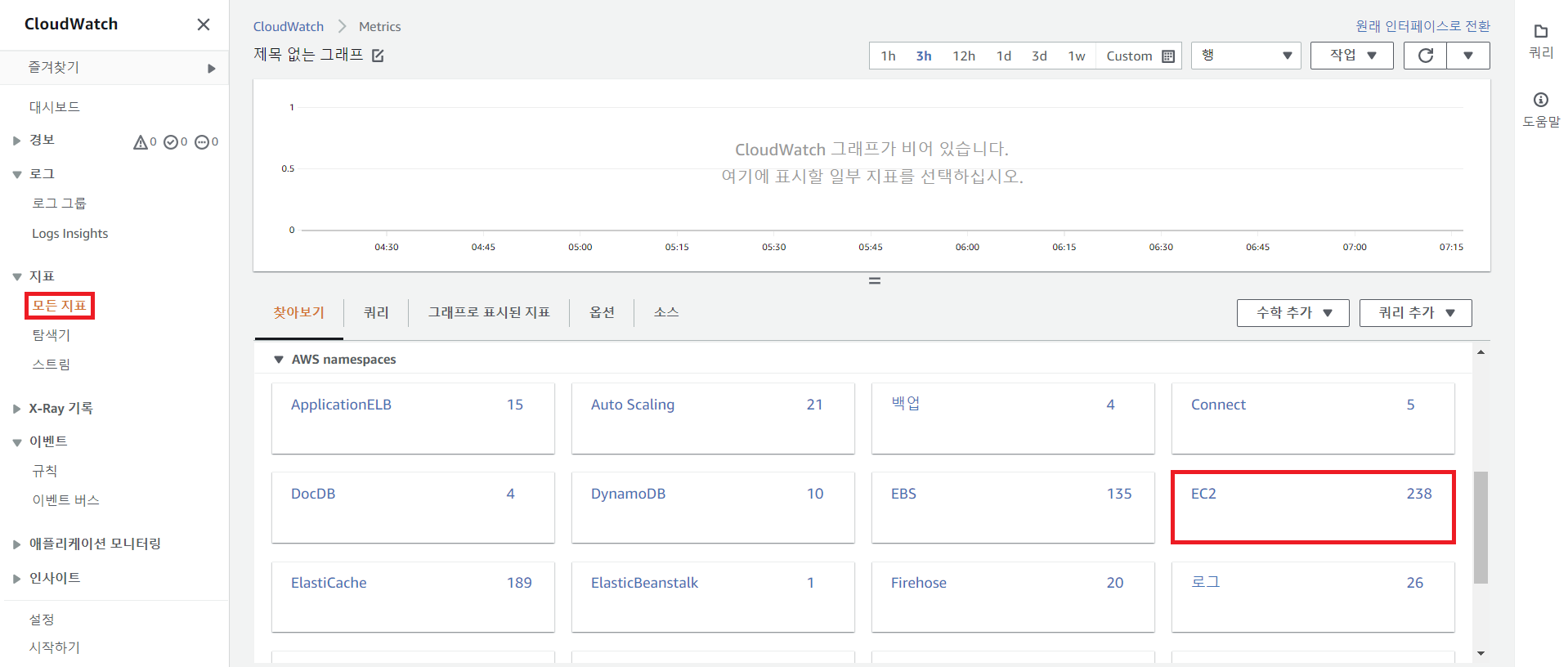The image size is (1568, 667).
Task: Open 스트림 in sidebar
Action: [52, 365]
